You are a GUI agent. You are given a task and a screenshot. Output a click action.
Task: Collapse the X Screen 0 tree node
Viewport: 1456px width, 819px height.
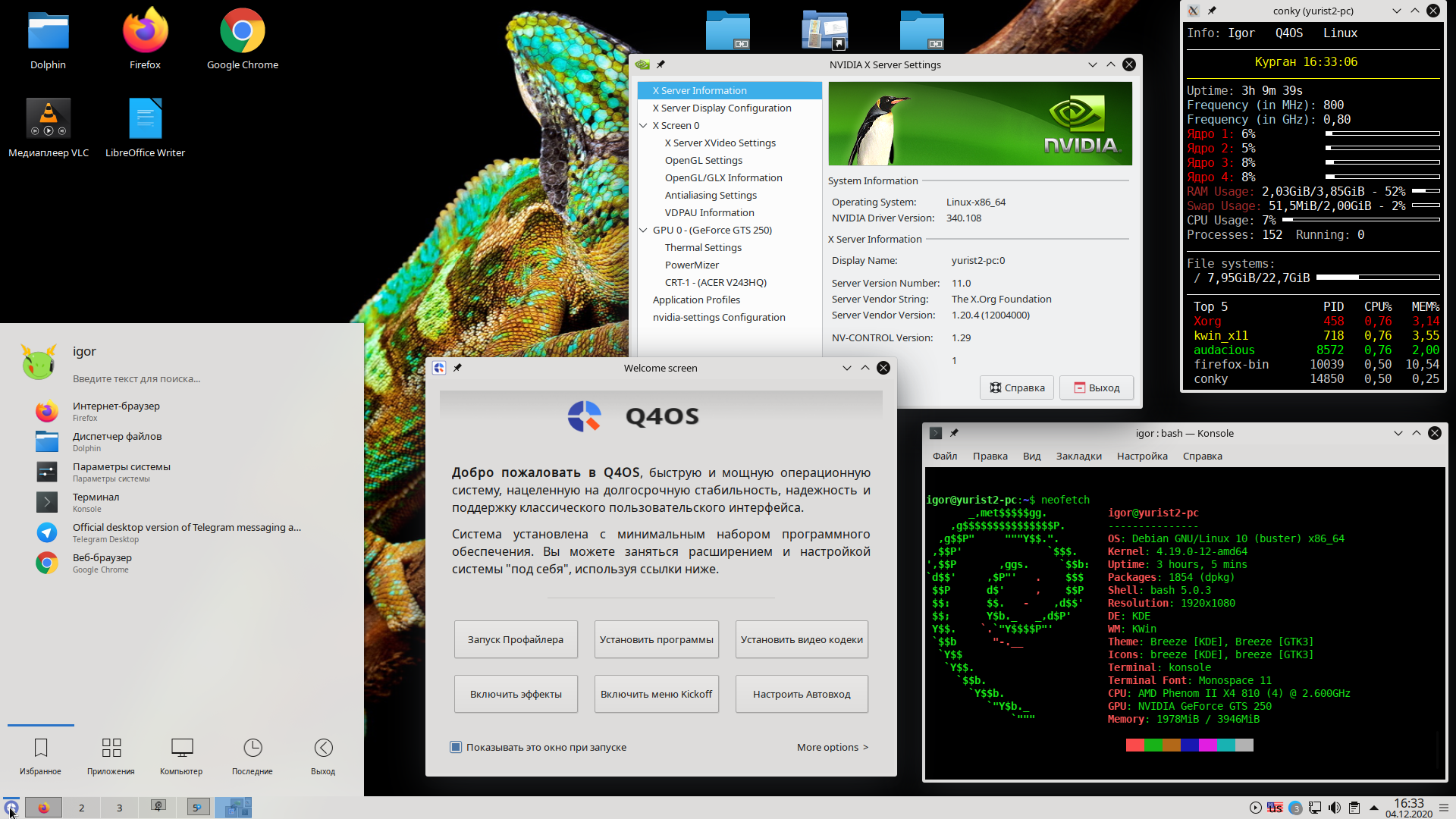click(x=644, y=126)
